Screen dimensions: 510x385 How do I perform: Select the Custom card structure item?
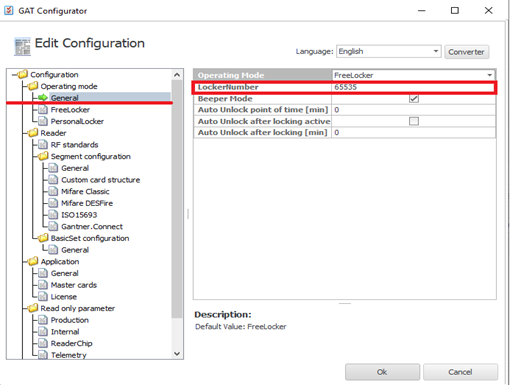coord(100,180)
